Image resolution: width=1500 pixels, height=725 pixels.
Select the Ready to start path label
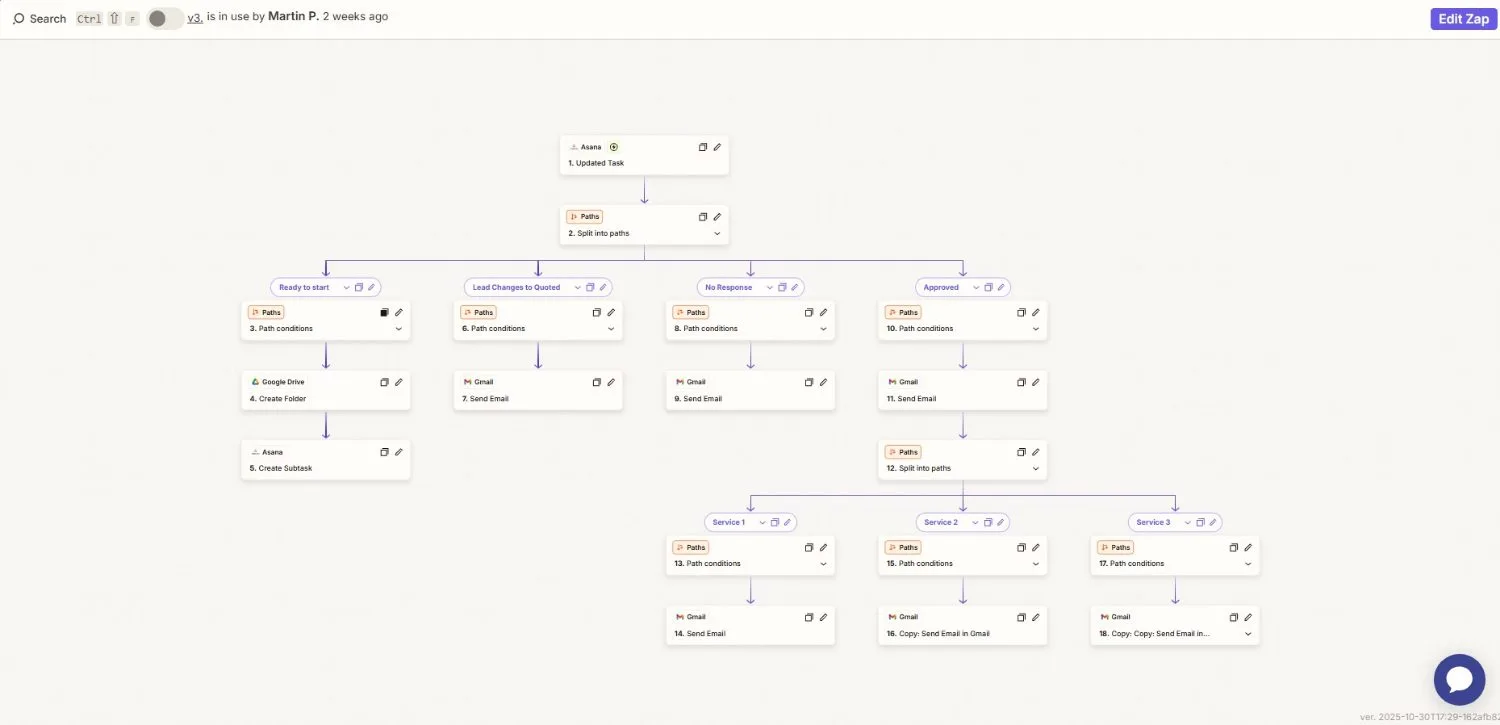point(304,287)
